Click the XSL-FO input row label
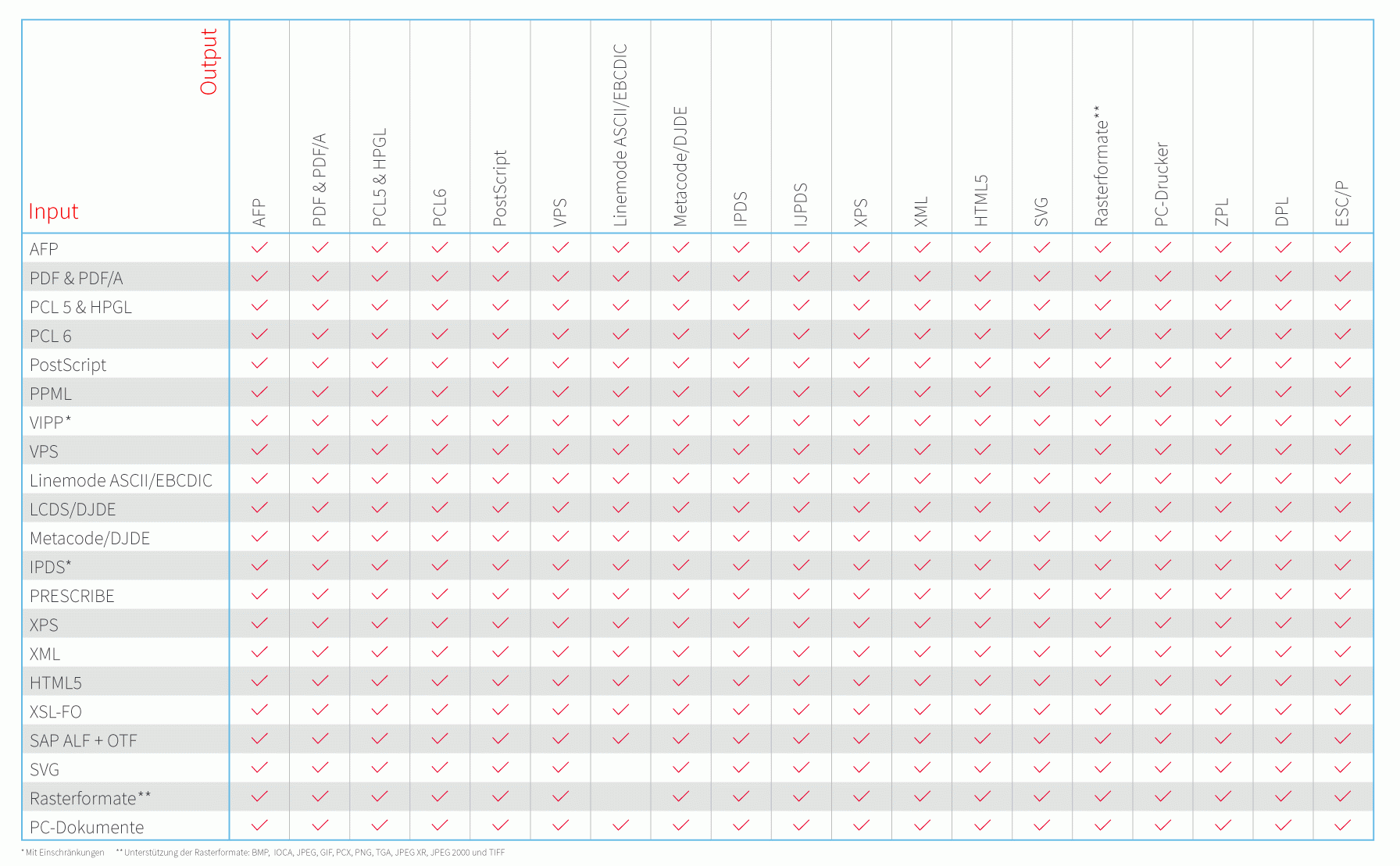The width and height of the screenshot is (1400, 866). pyautogui.click(x=55, y=711)
